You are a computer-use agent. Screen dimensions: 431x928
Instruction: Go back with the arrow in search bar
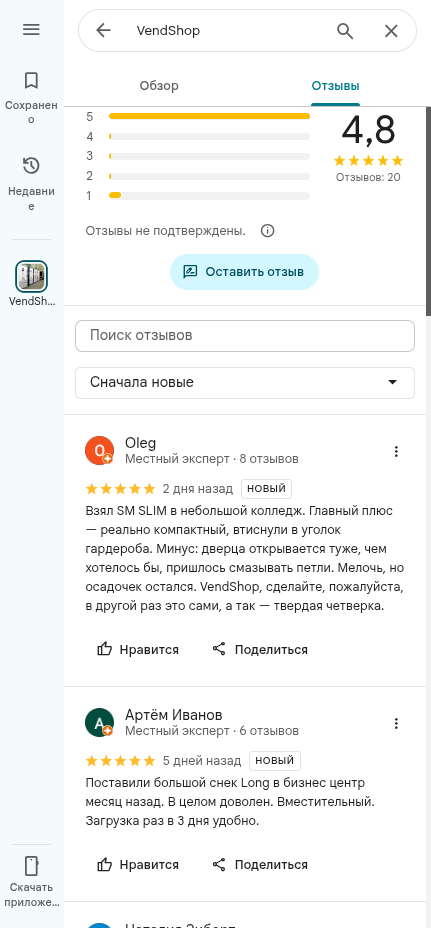[x=103, y=31]
